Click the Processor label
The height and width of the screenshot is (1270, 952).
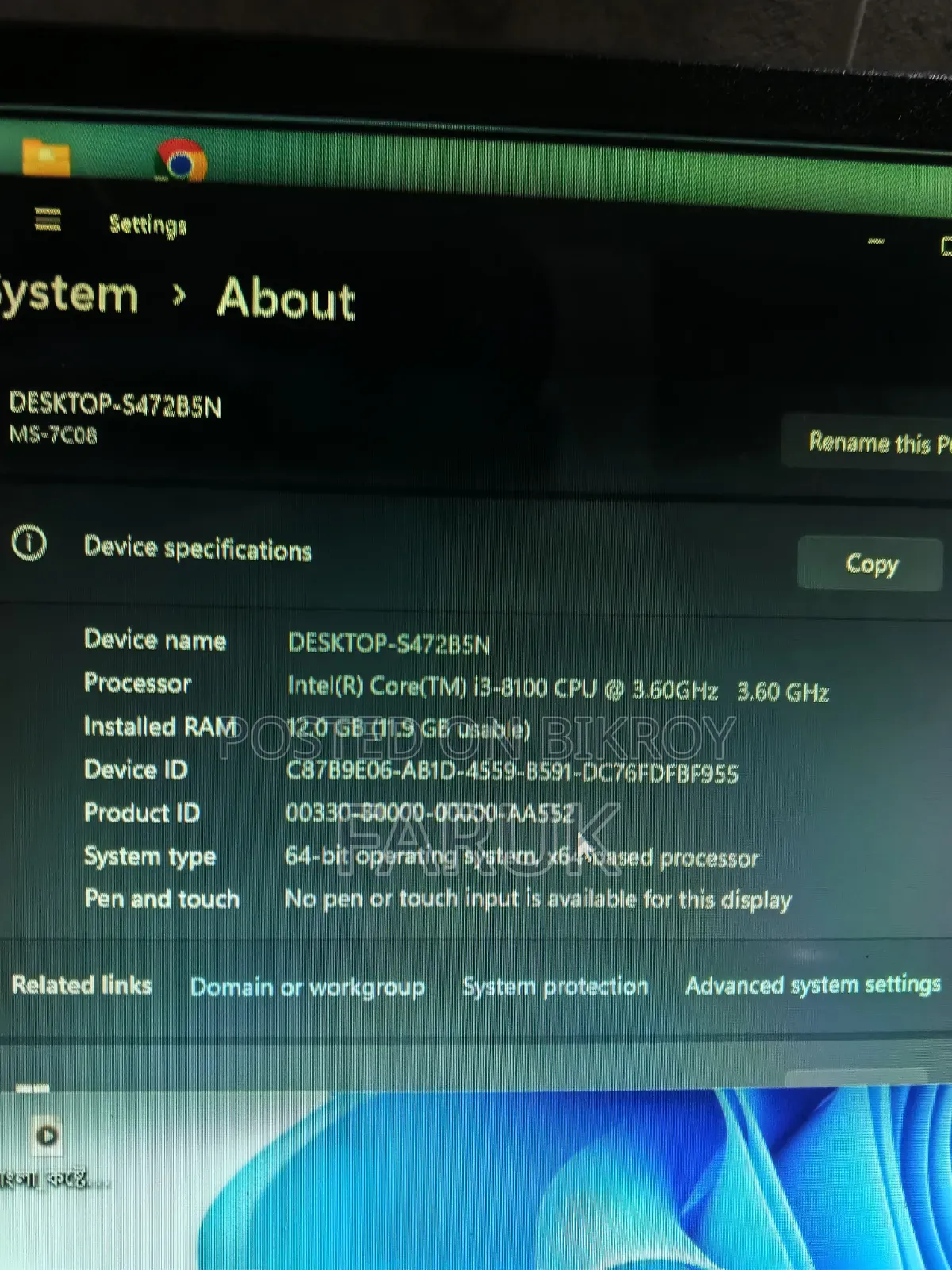pyautogui.click(x=138, y=683)
